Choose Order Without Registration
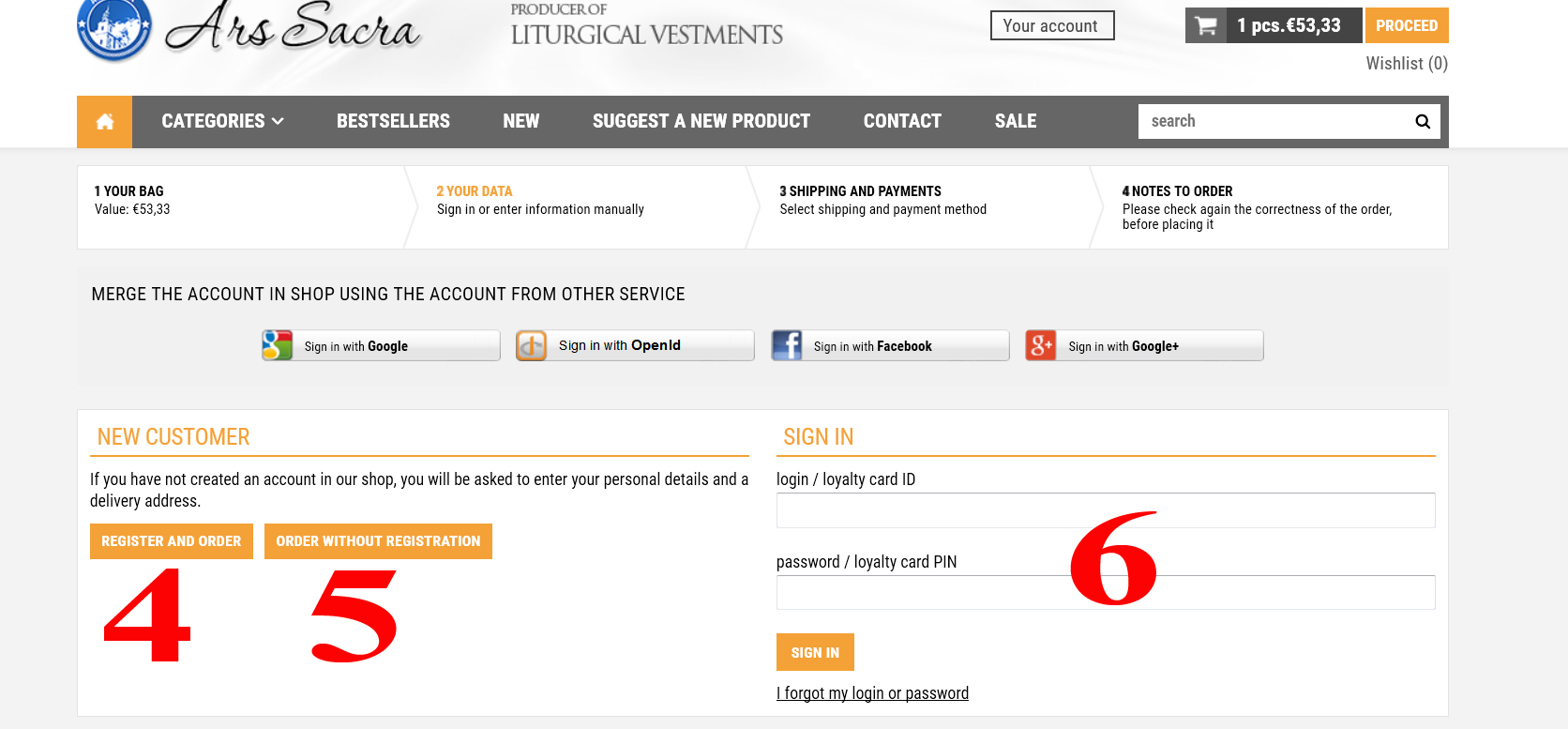Screen dimensions: 1568x729 378,541
